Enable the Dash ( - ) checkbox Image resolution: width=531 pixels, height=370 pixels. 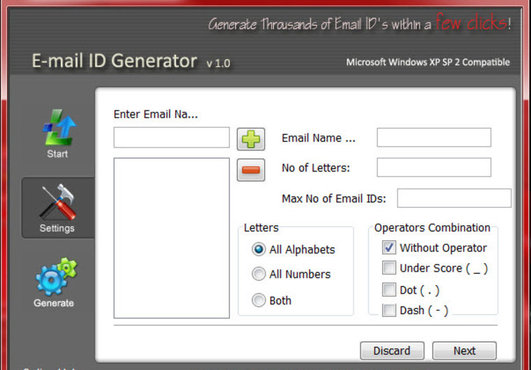pyautogui.click(x=389, y=310)
